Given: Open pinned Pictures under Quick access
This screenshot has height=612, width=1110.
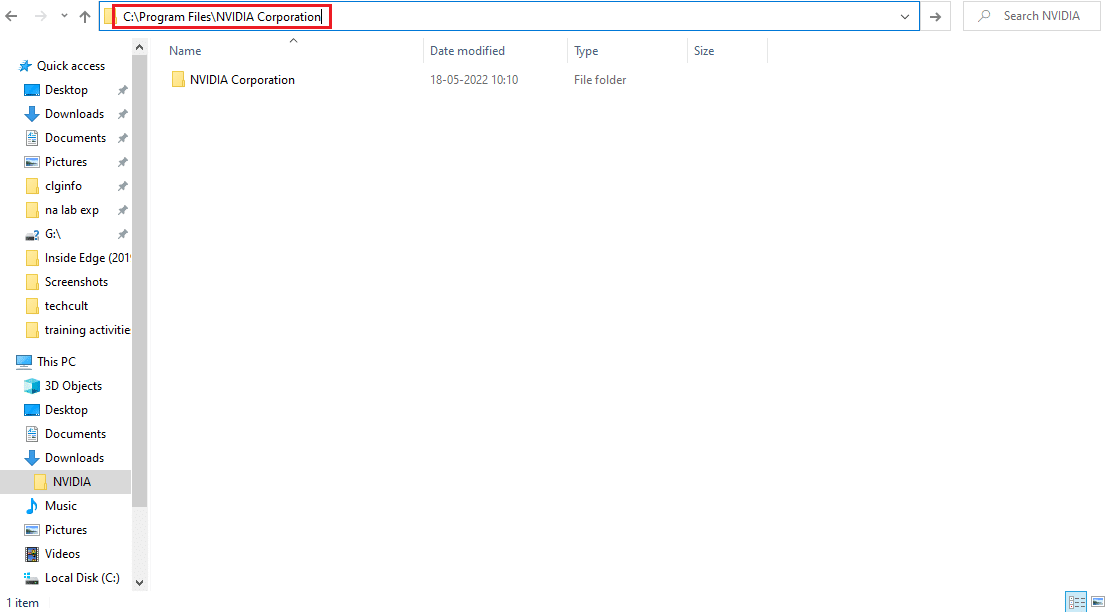Looking at the screenshot, I should (66, 162).
